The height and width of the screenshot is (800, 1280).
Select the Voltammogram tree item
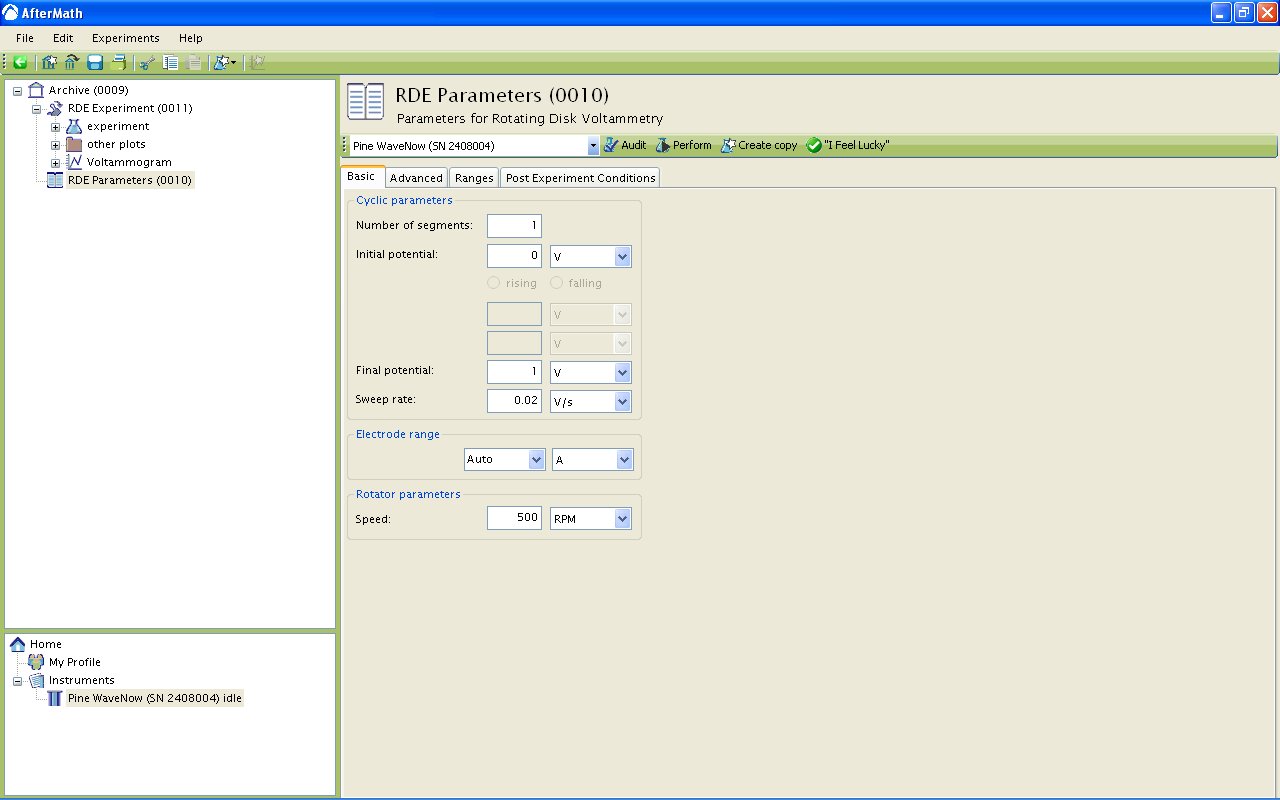click(129, 162)
